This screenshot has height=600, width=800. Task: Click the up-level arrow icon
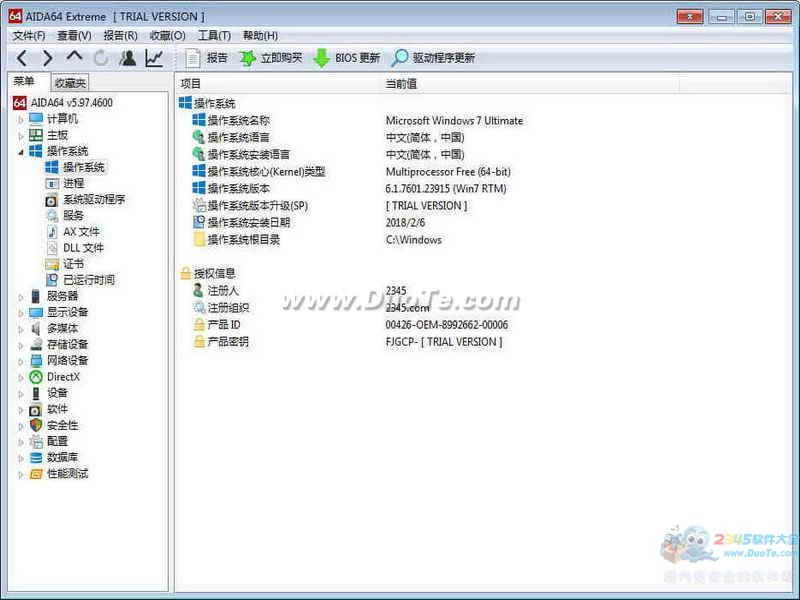(74, 58)
